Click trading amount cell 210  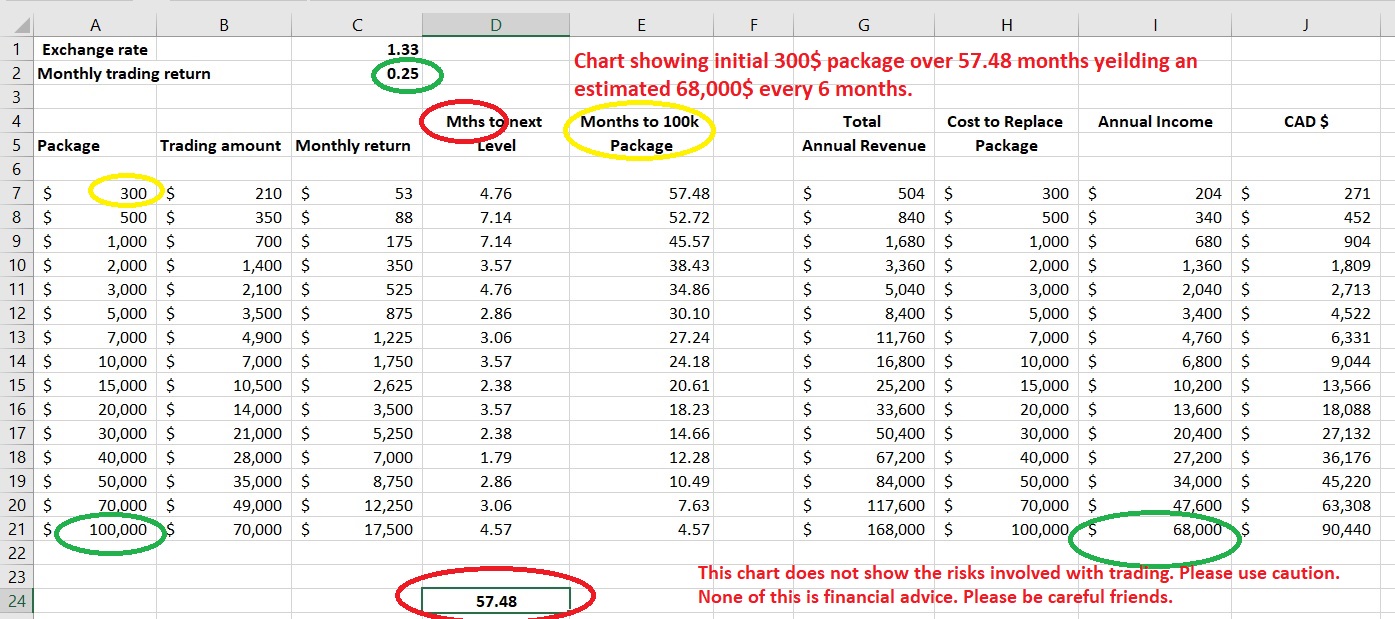click(x=223, y=193)
